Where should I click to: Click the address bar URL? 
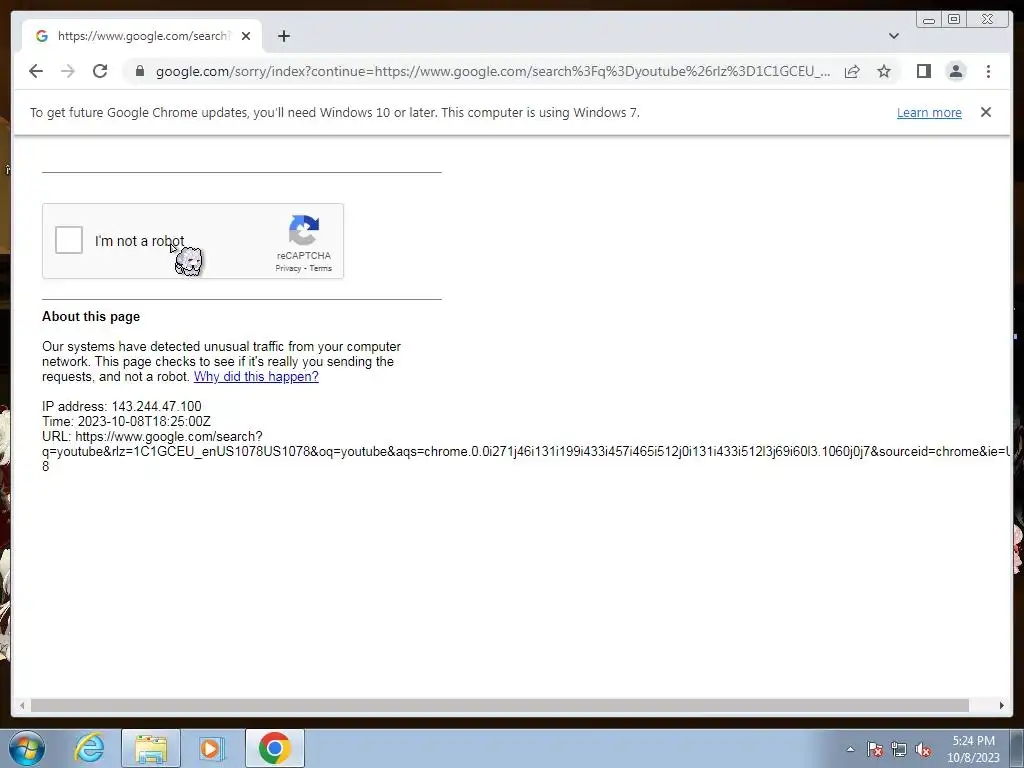point(493,71)
